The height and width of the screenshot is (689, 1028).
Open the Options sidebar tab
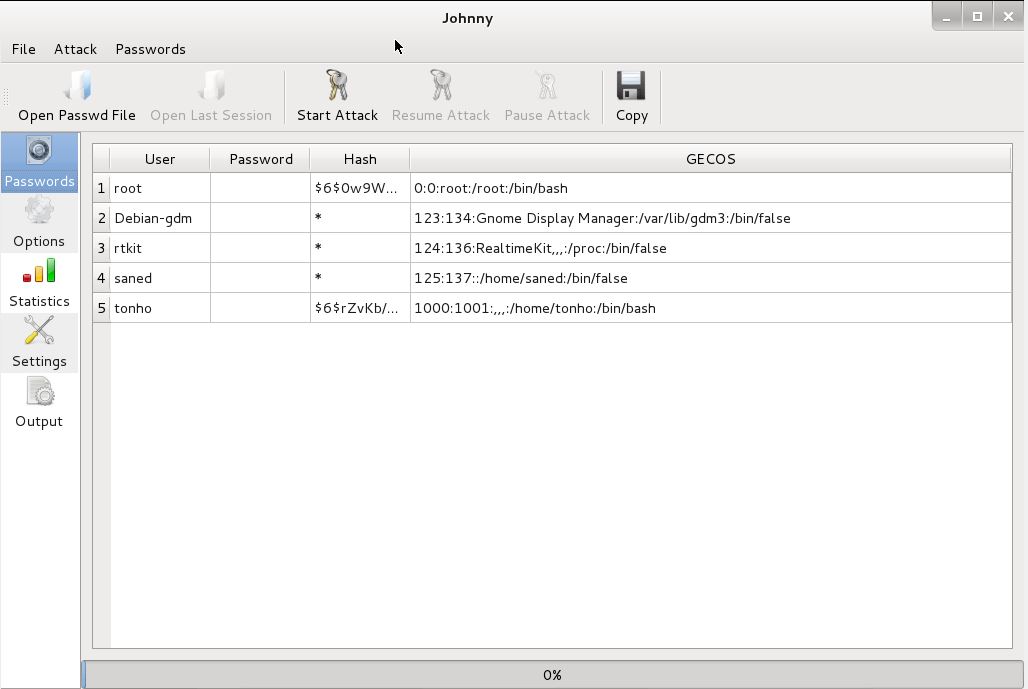pos(39,222)
